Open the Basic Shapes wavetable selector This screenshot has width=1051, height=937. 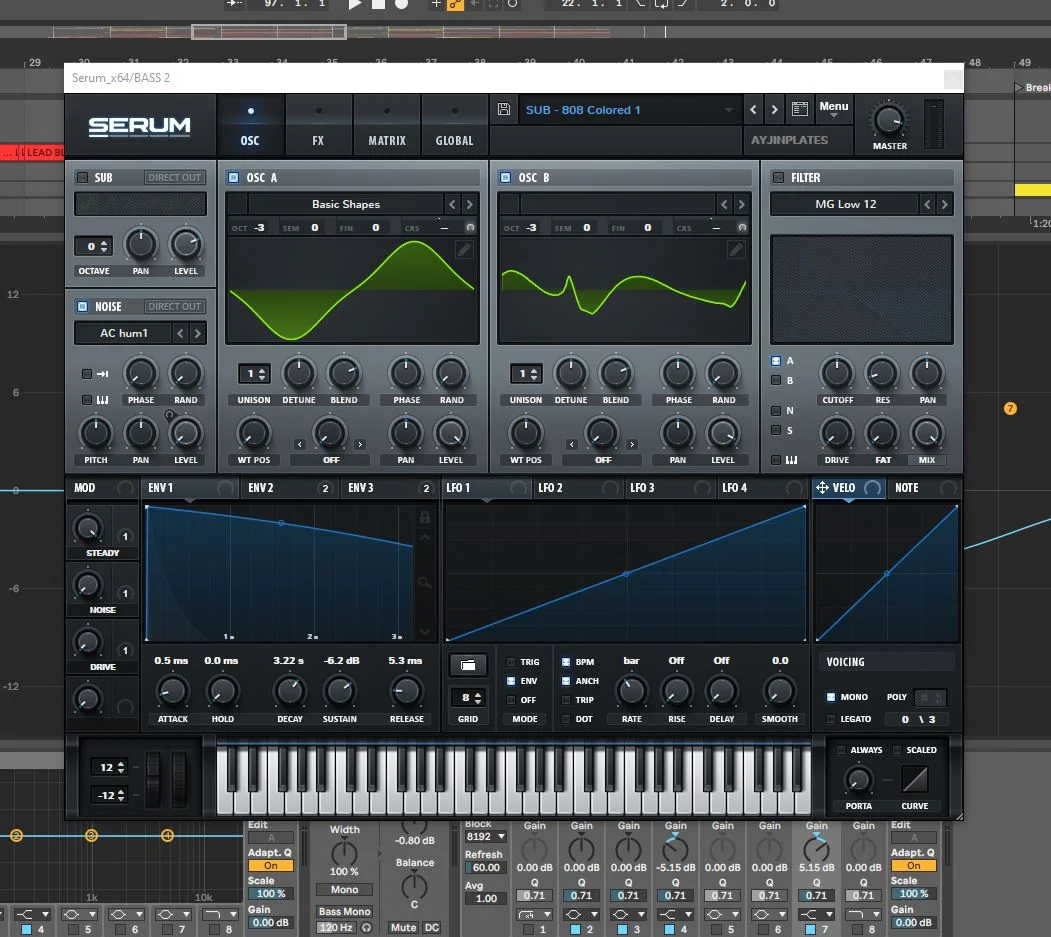click(346, 204)
